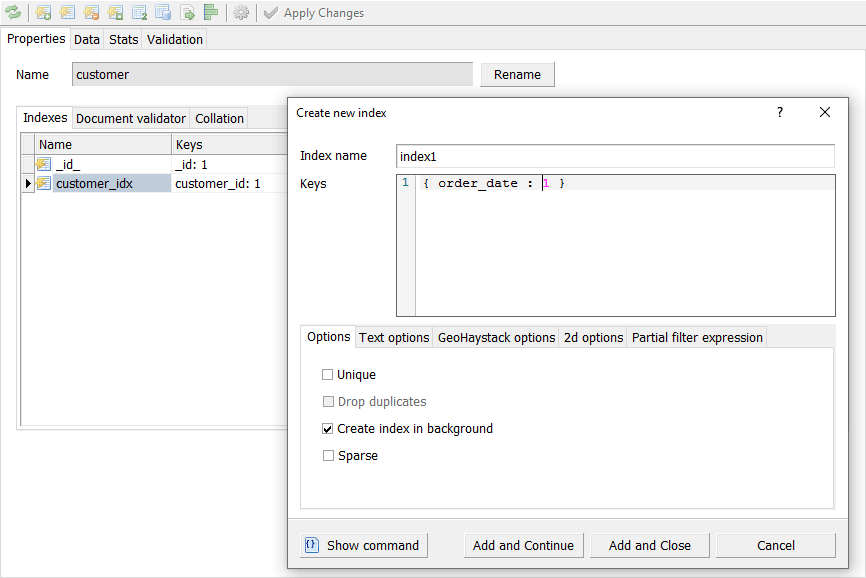Enable the Unique checkbox

(x=328, y=375)
